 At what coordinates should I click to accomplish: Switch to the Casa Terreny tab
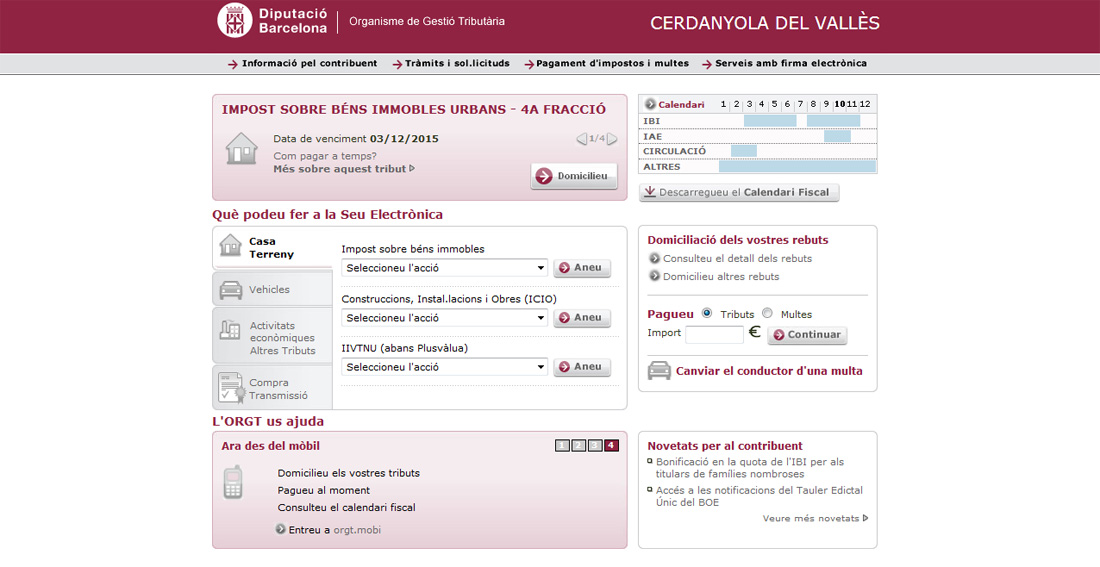coord(272,248)
